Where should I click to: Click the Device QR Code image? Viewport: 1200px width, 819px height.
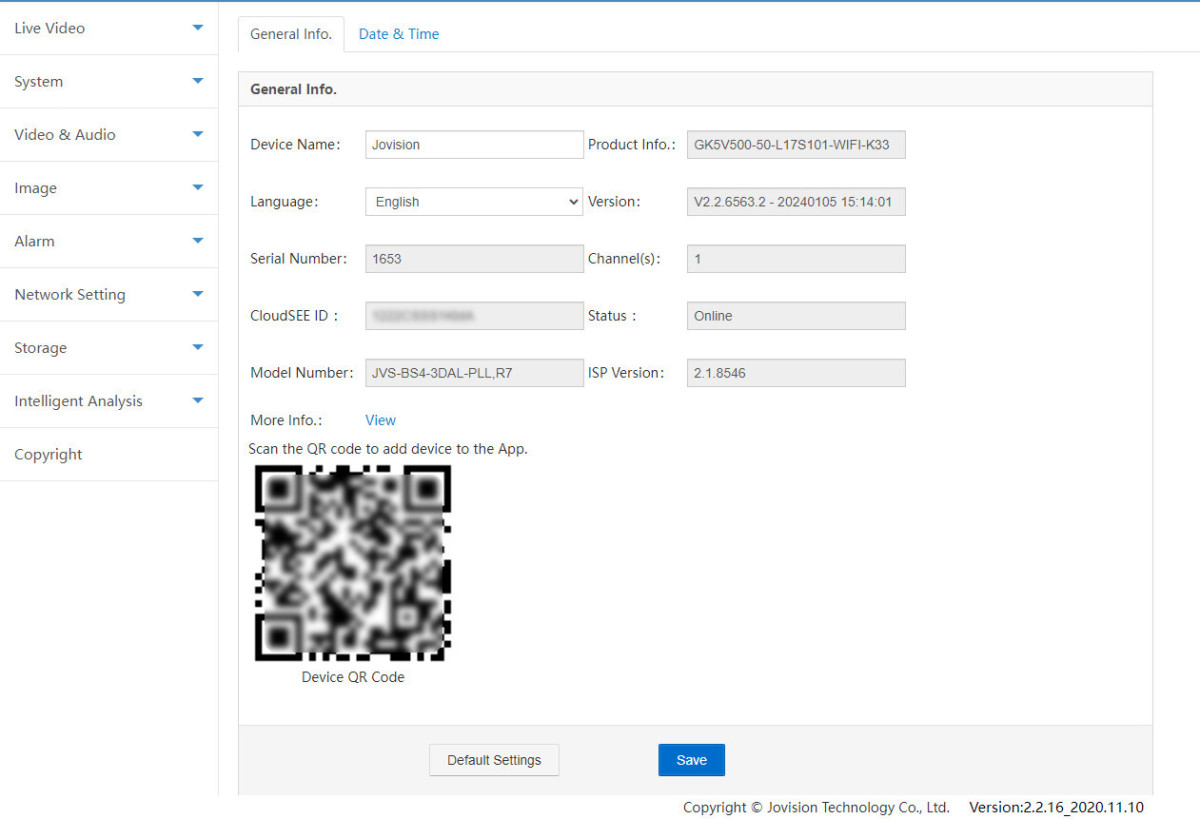click(353, 563)
